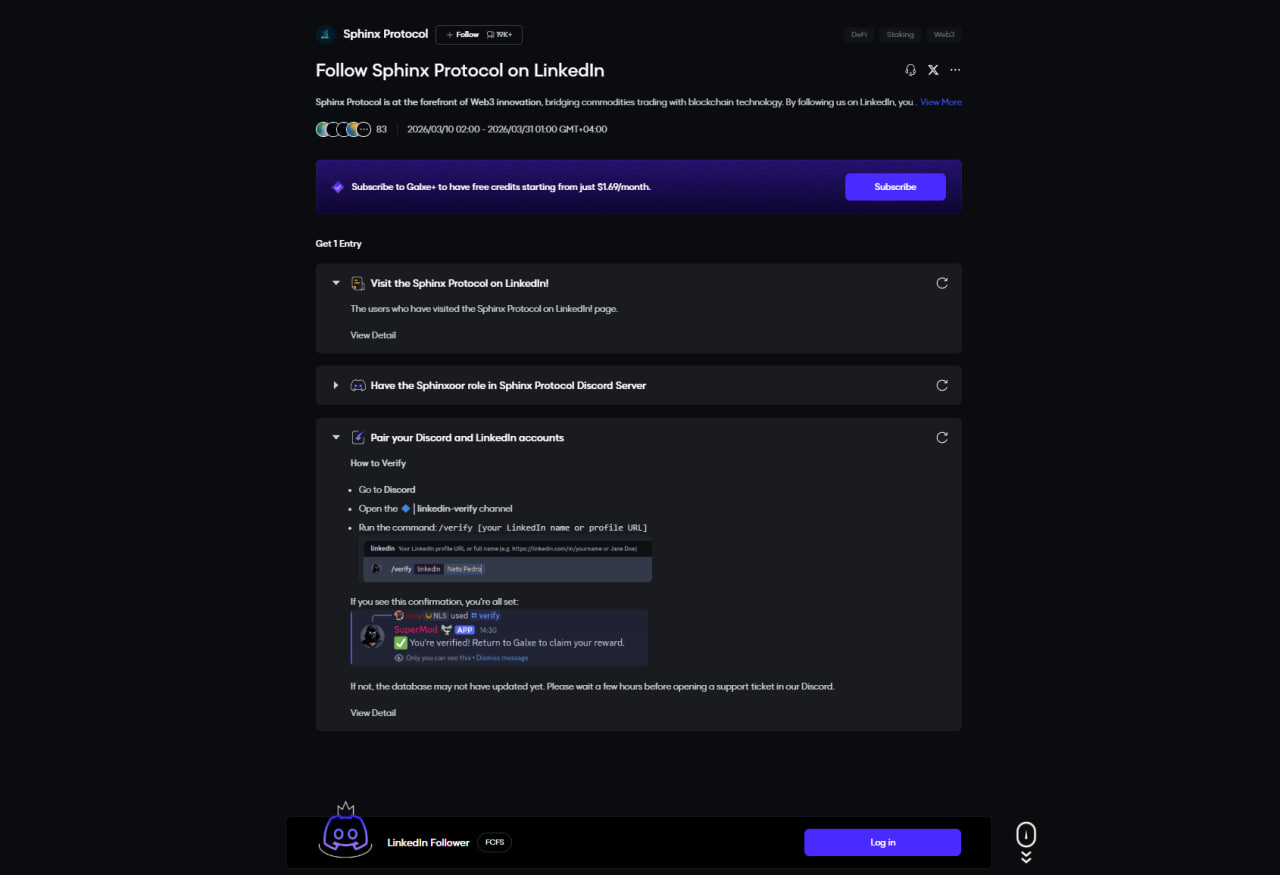Open the headset support icon
Image resolution: width=1280 pixels, height=875 pixels.
point(910,70)
